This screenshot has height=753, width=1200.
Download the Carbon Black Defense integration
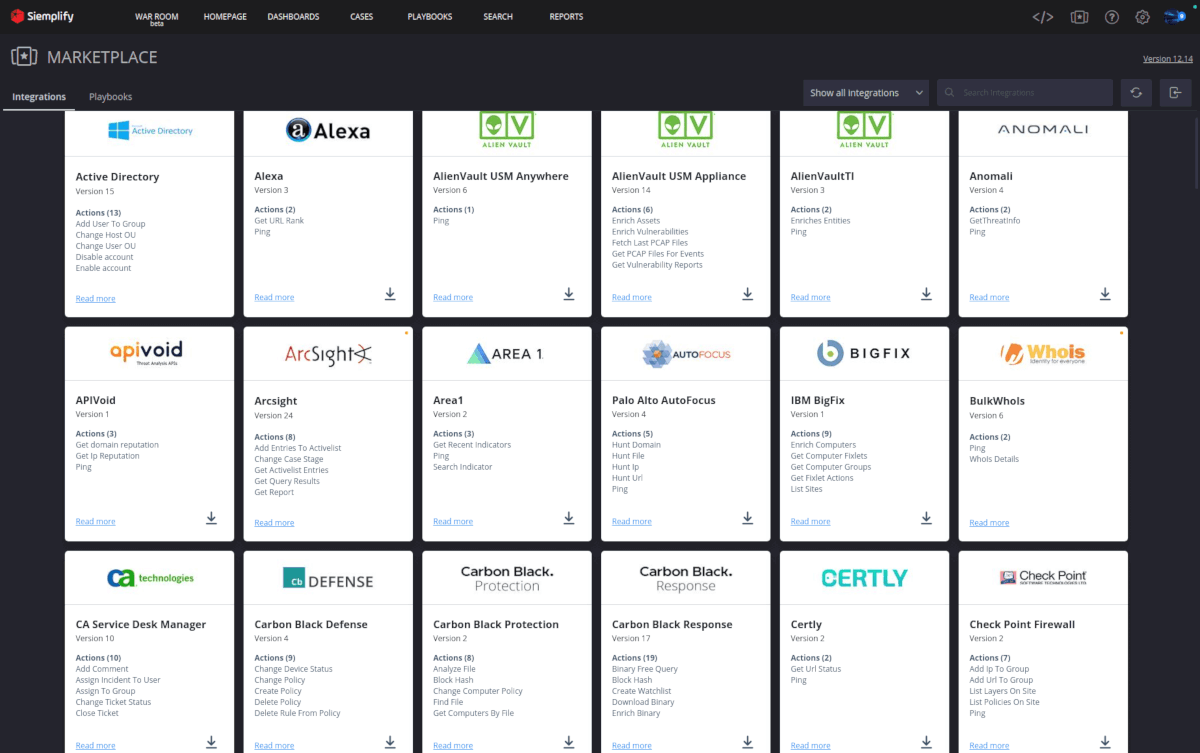(390, 742)
